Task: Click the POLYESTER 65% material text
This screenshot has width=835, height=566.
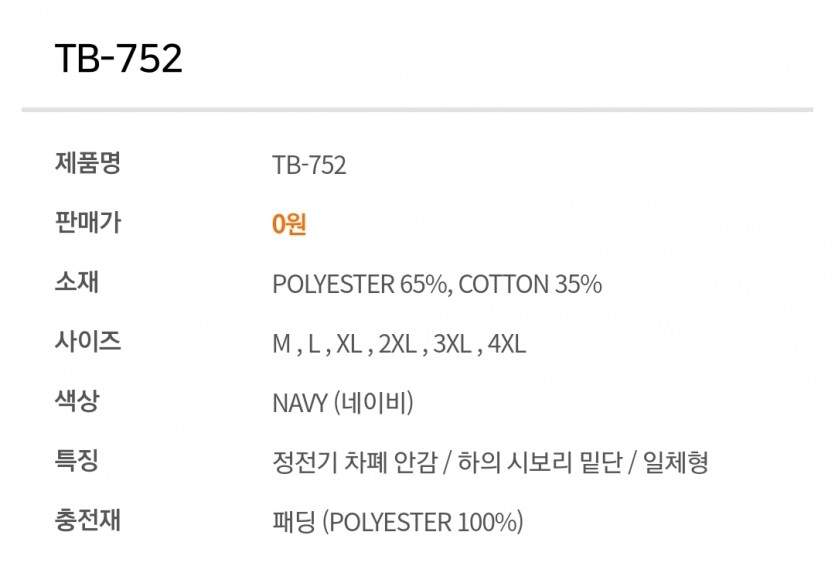Action: pos(362,285)
